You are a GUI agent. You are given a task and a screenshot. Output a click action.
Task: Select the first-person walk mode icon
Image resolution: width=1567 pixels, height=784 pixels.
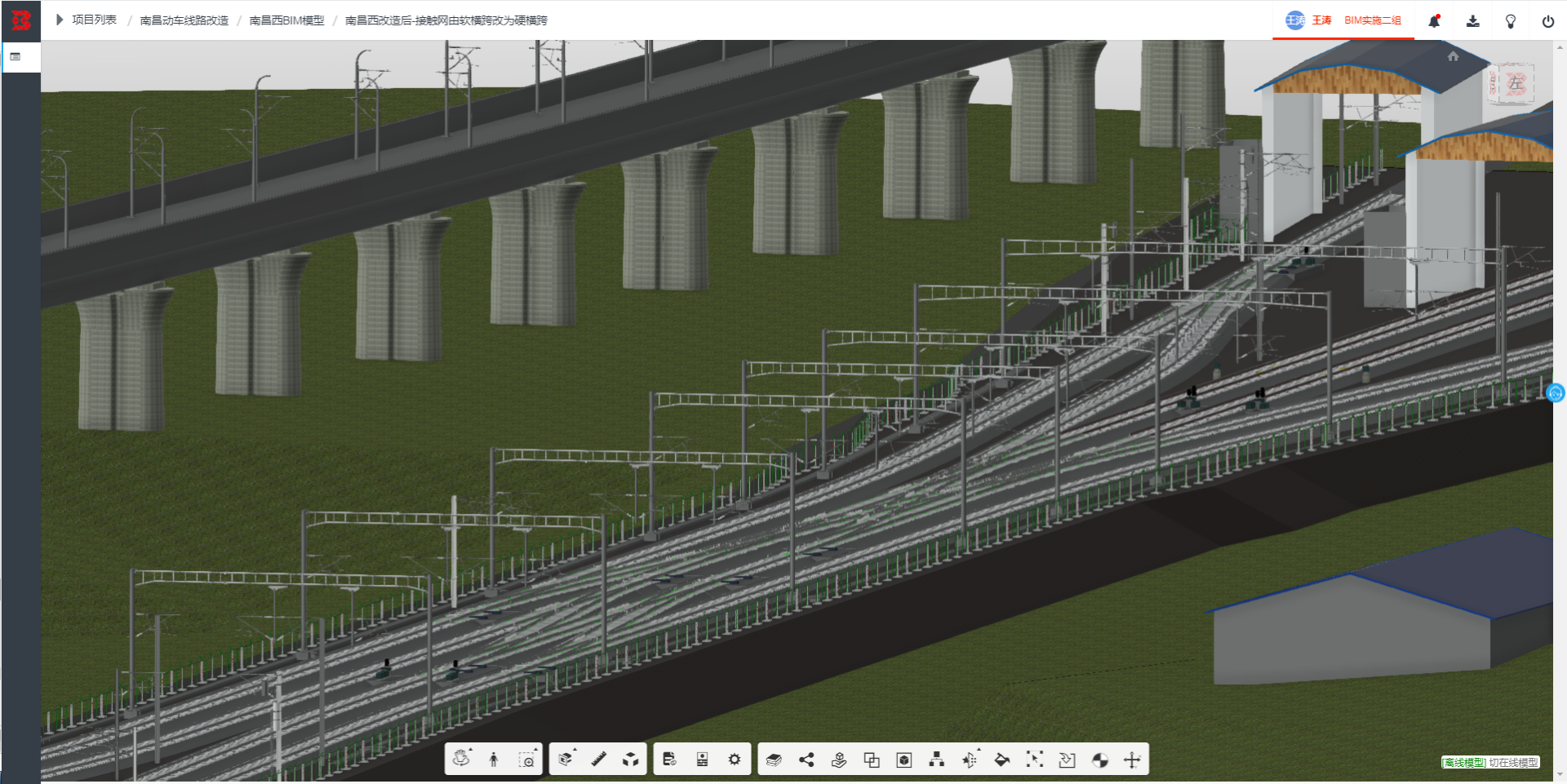494,760
